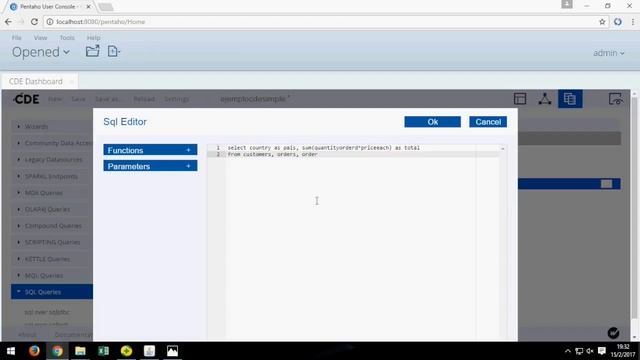Image resolution: width=640 pixels, height=360 pixels.
Task: Click Ok in the Sql Editor dialog
Action: [x=432, y=122]
